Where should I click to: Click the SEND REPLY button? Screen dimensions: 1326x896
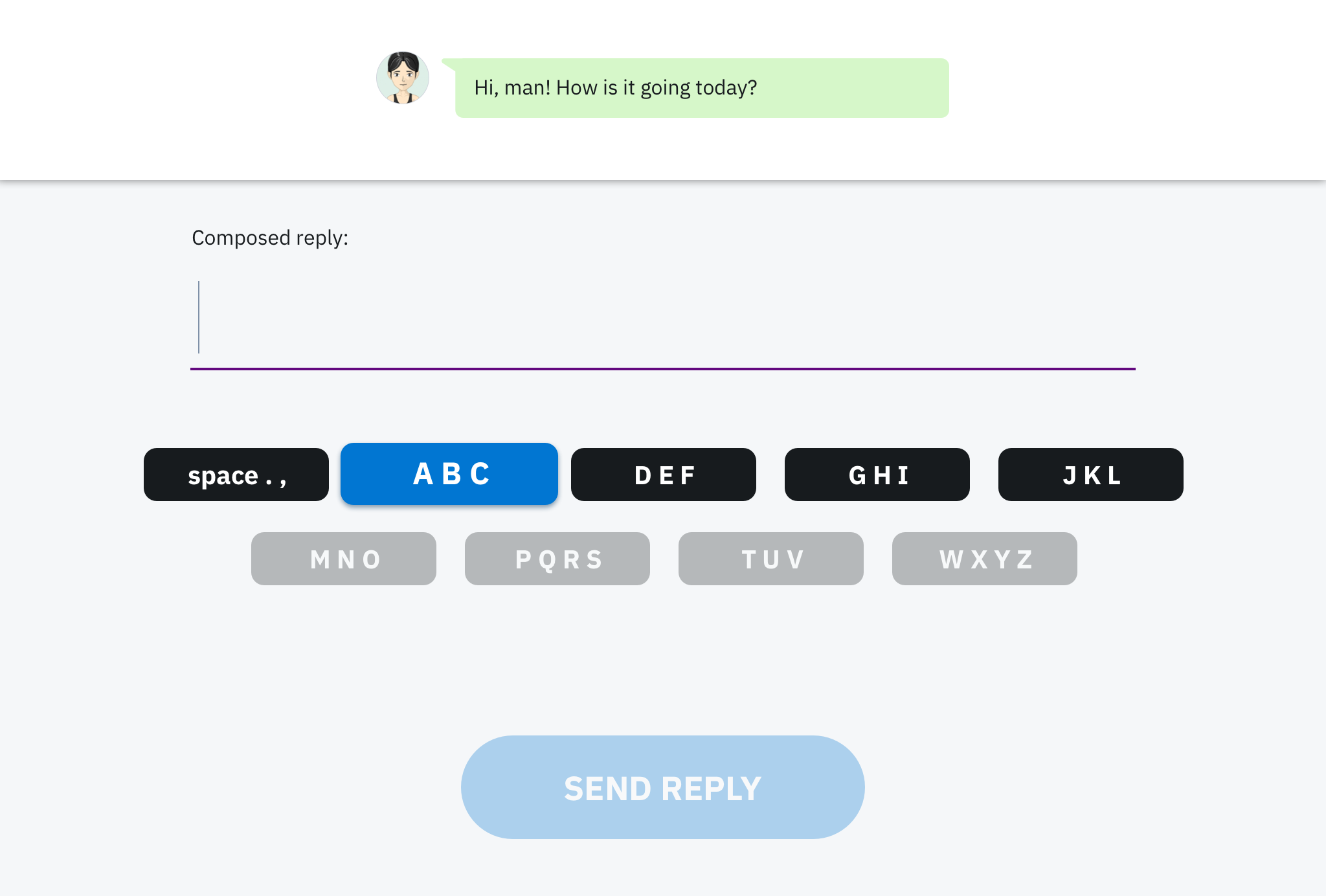(x=662, y=787)
